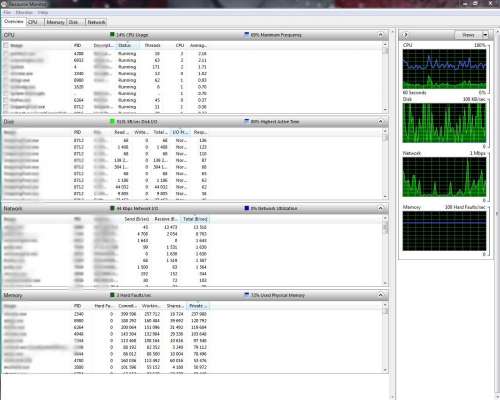Collapse the Memory section with its chevron
This screenshot has width=500, height=400.
pyautogui.click(x=381, y=295)
